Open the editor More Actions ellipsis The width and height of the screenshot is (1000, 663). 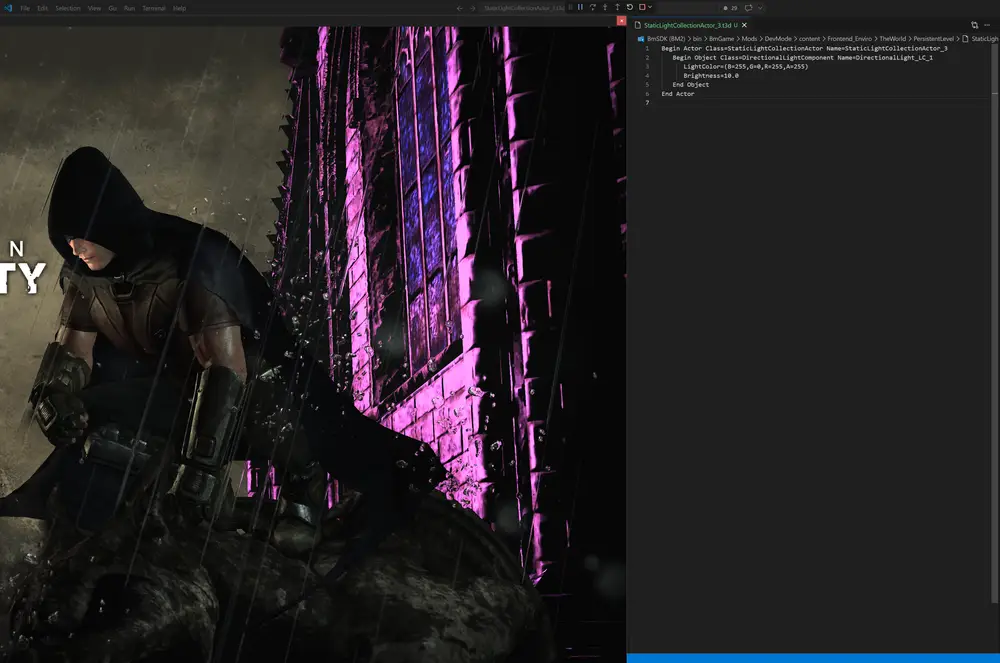pos(987,26)
